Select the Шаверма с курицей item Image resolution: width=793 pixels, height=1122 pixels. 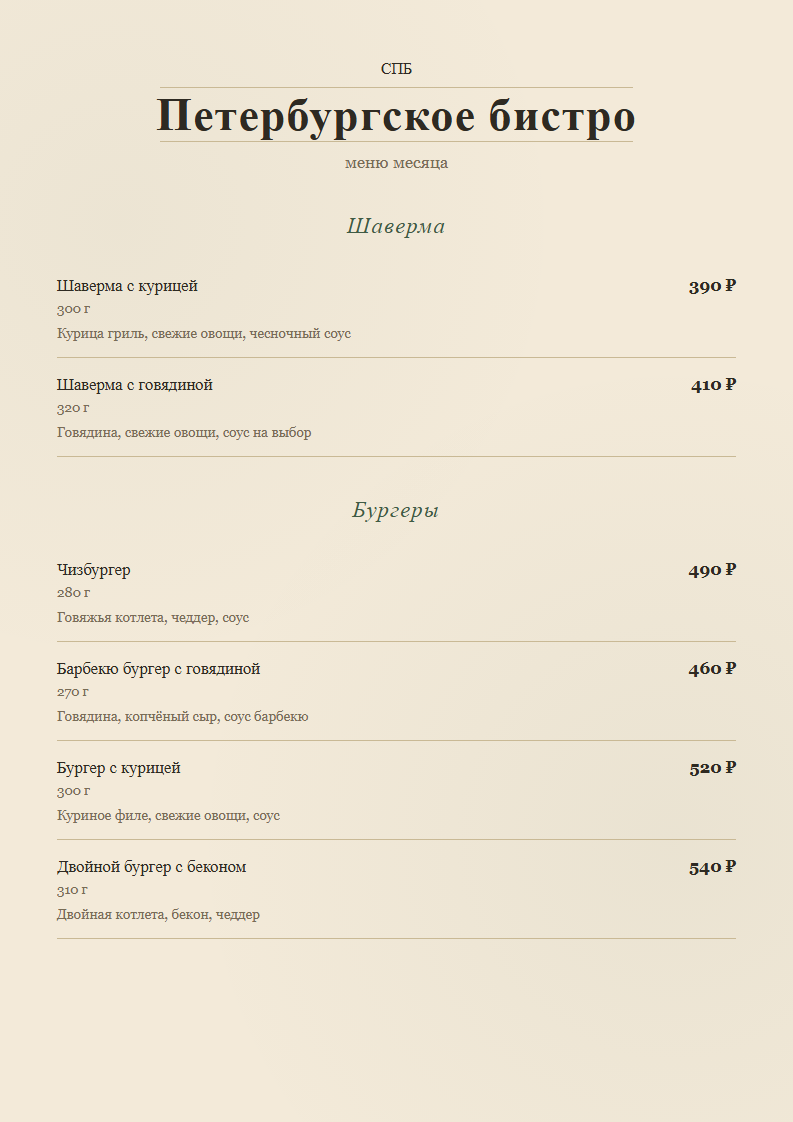(127, 286)
